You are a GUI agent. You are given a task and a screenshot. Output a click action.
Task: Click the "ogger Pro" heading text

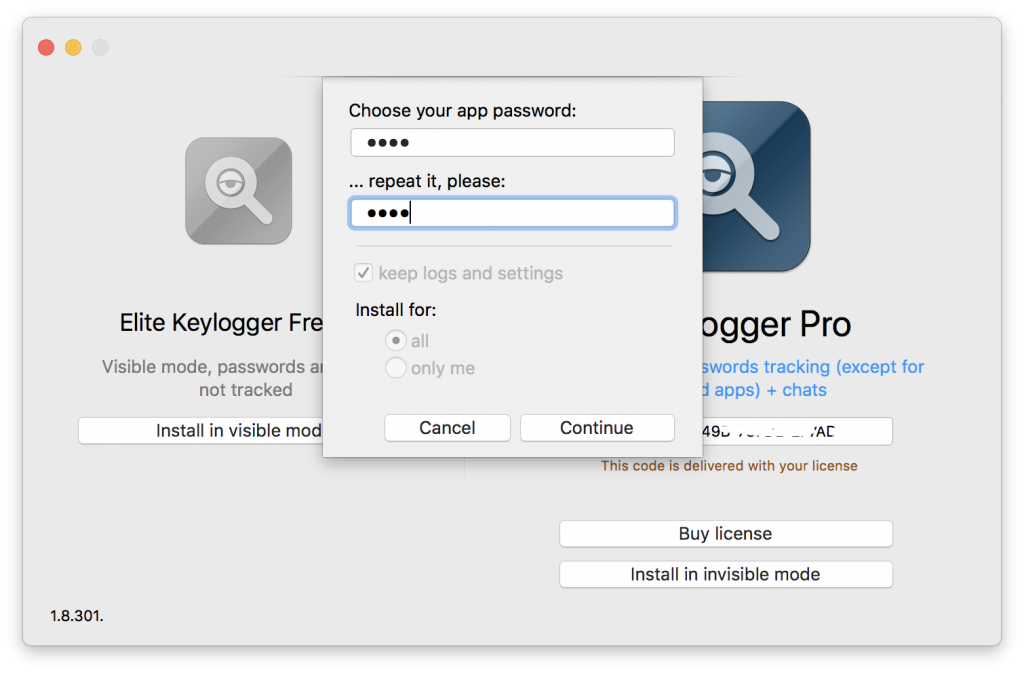(x=776, y=325)
